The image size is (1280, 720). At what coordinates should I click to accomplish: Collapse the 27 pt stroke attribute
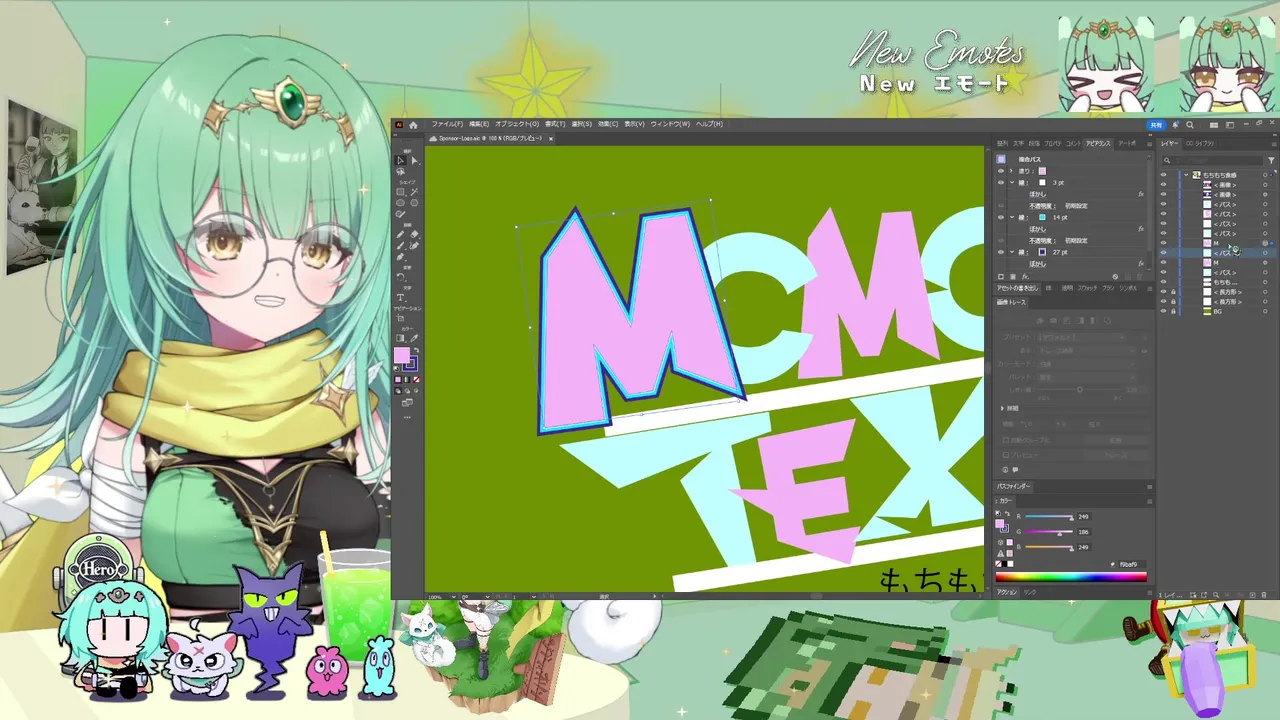1012,252
